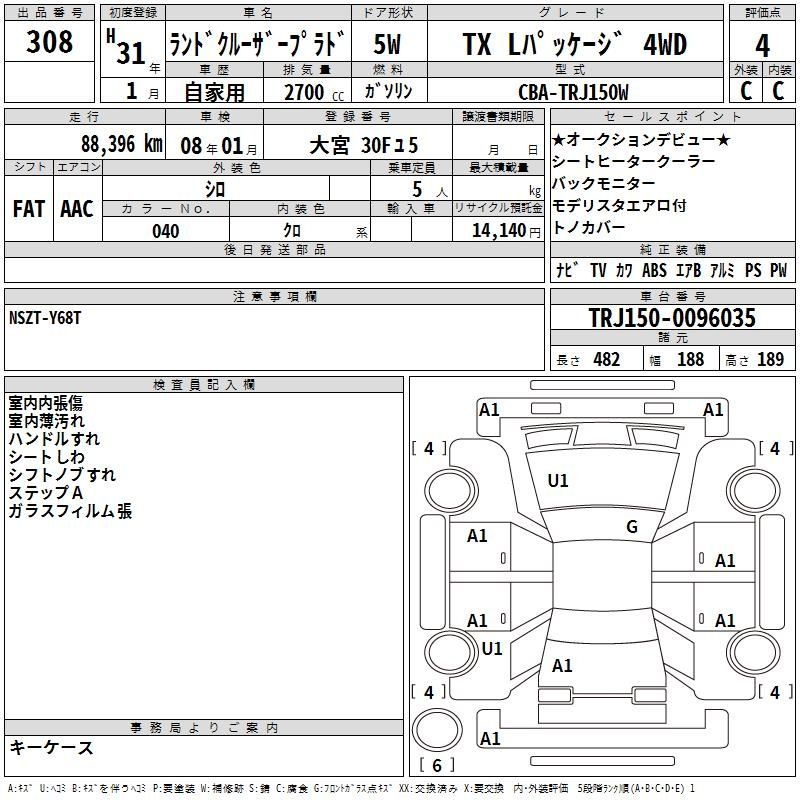
Task: Click the interior color クロ
Action: point(292,231)
